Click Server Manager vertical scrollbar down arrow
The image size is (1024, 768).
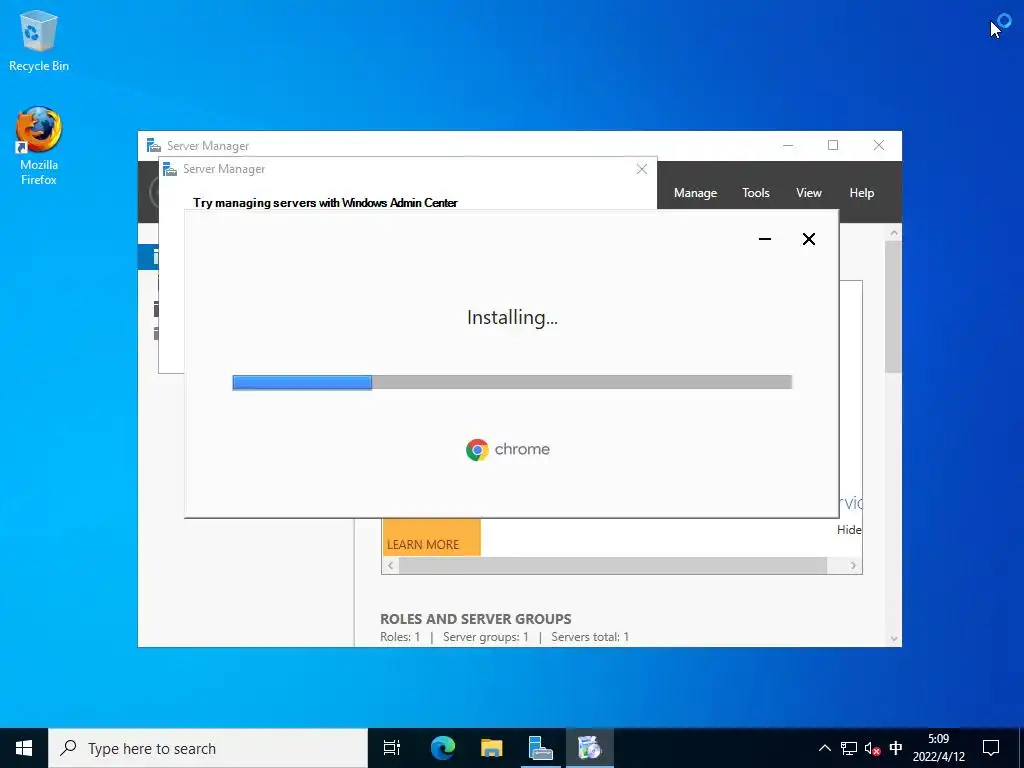click(x=894, y=639)
